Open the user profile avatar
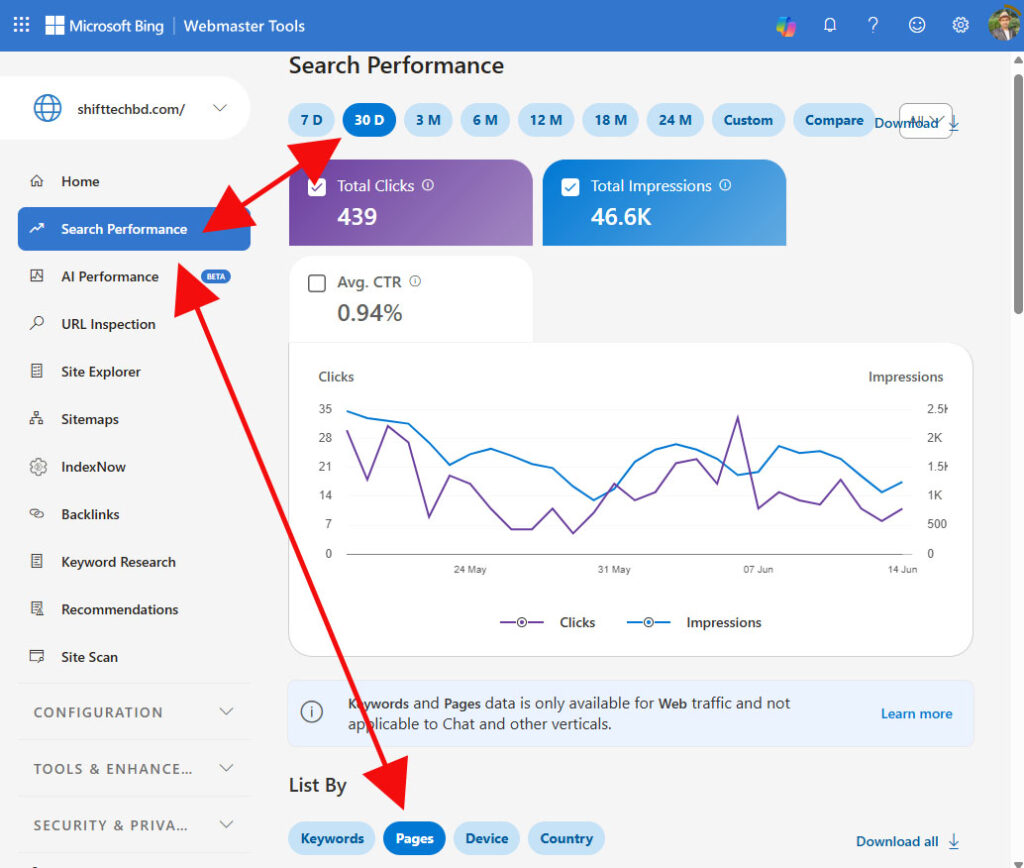Viewport: 1024px width, 868px height. click(x=1003, y=25)
